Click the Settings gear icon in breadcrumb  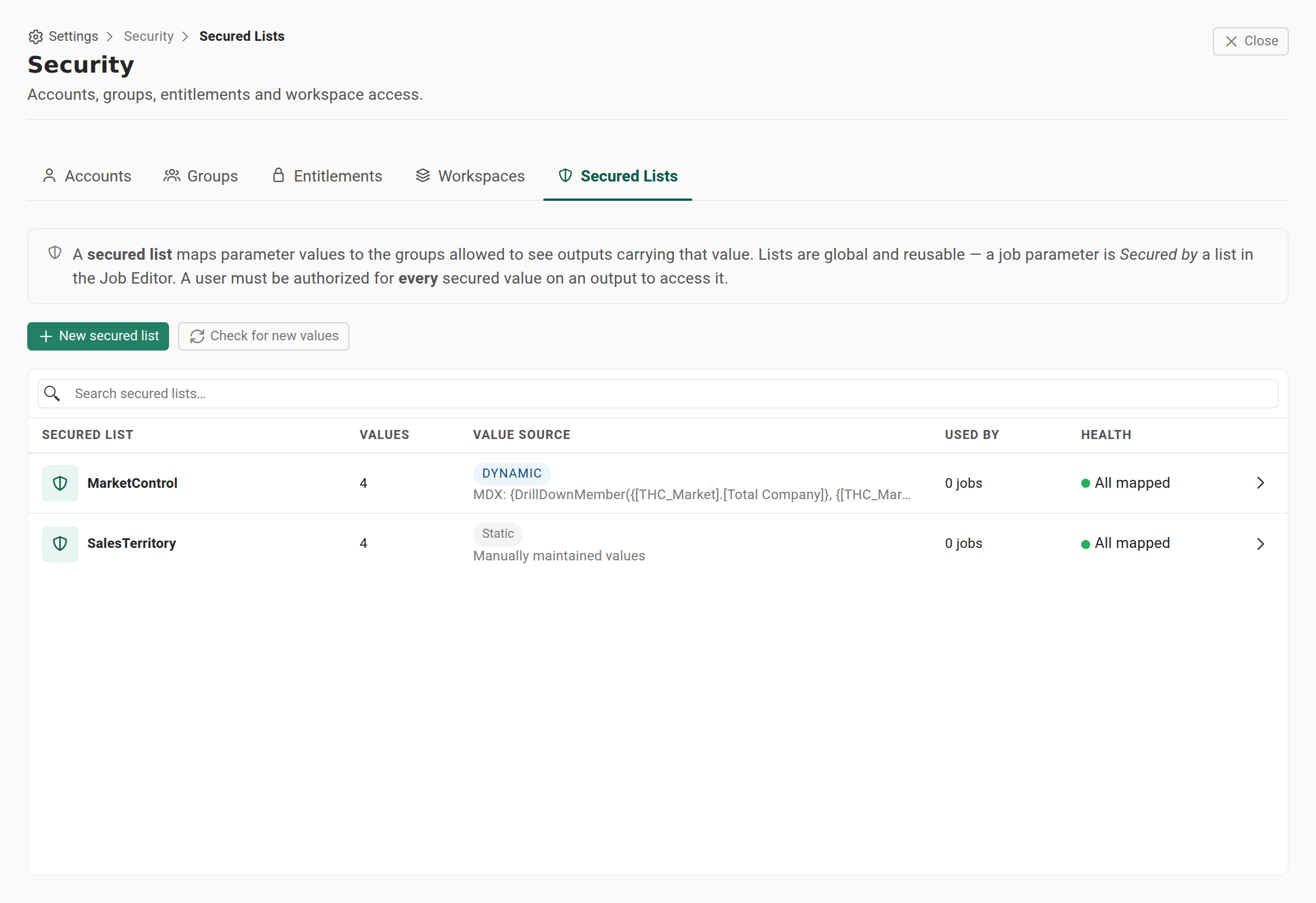pos(36,36)
